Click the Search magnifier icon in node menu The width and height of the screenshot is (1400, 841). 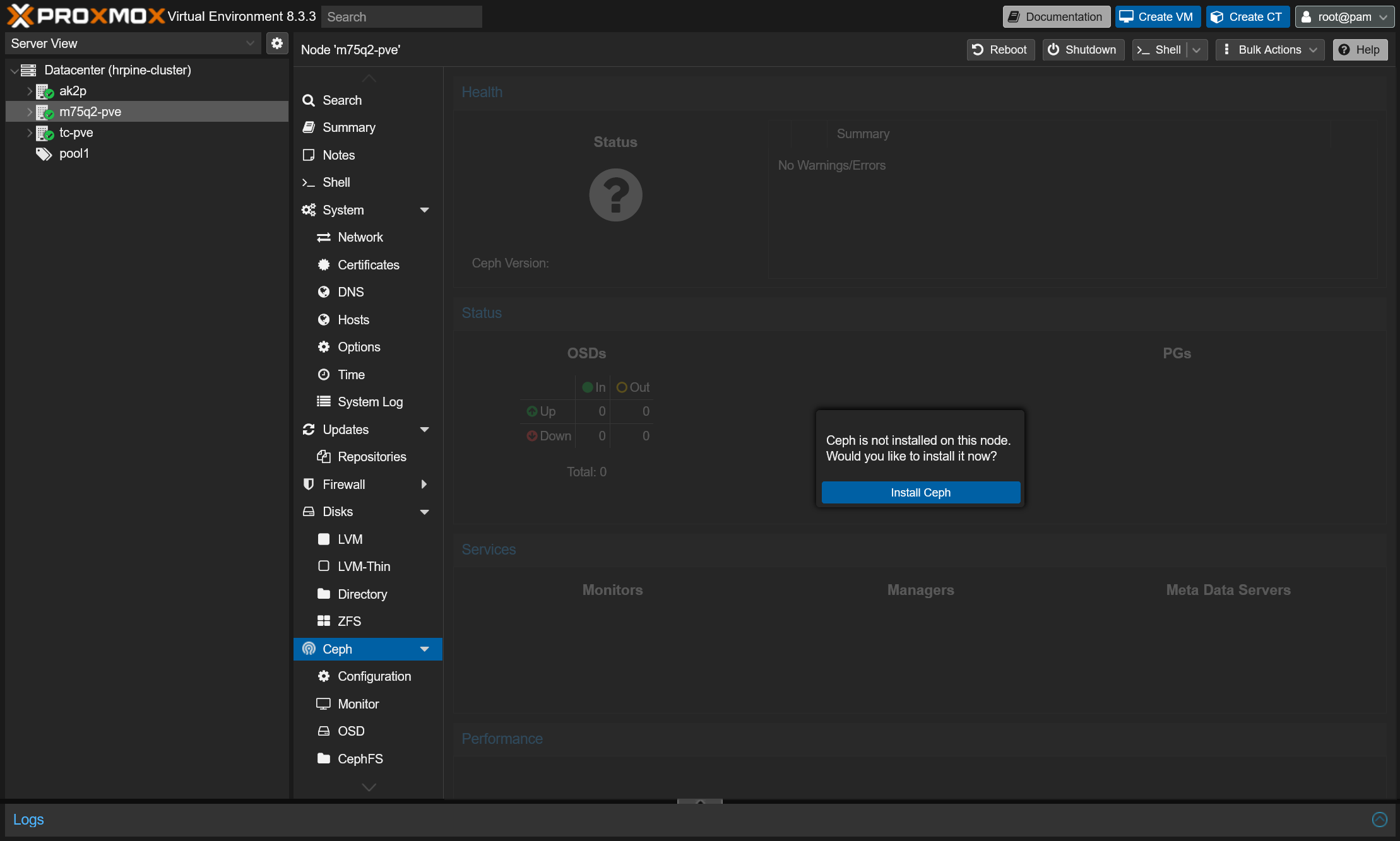point(309,100)
